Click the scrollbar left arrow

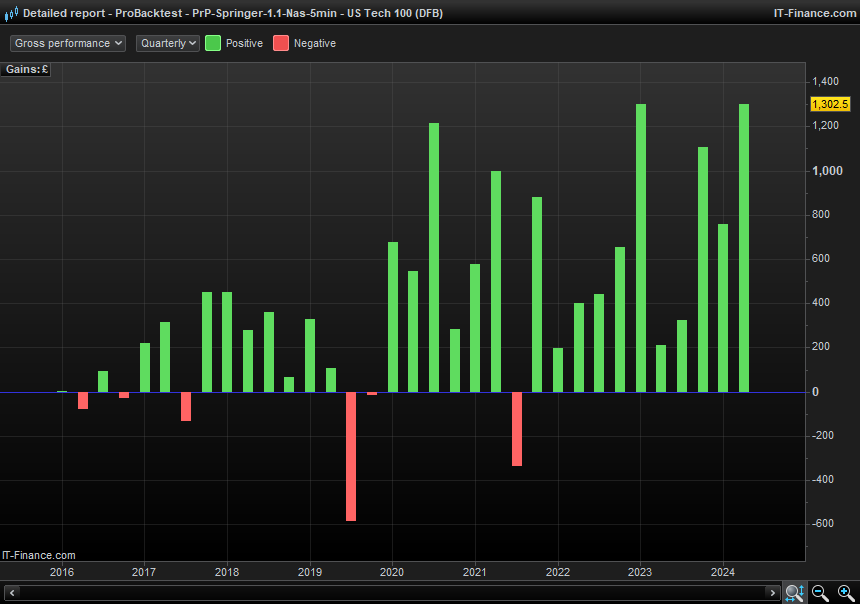coord(11,593)
